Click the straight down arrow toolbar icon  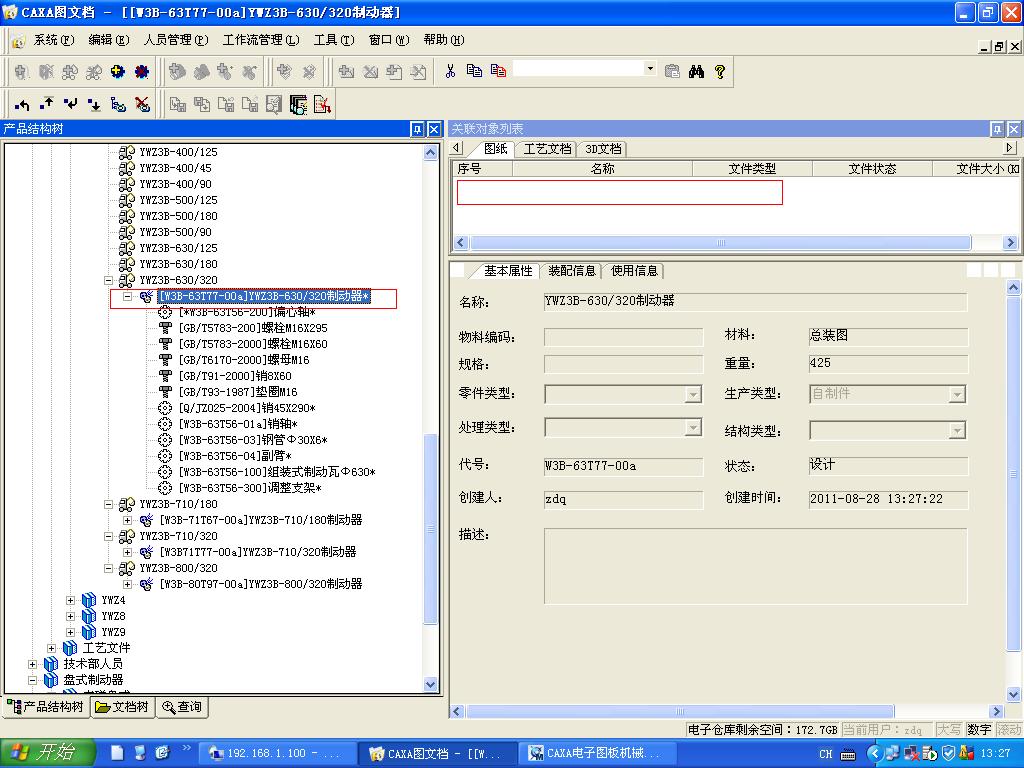pos(94,104)
